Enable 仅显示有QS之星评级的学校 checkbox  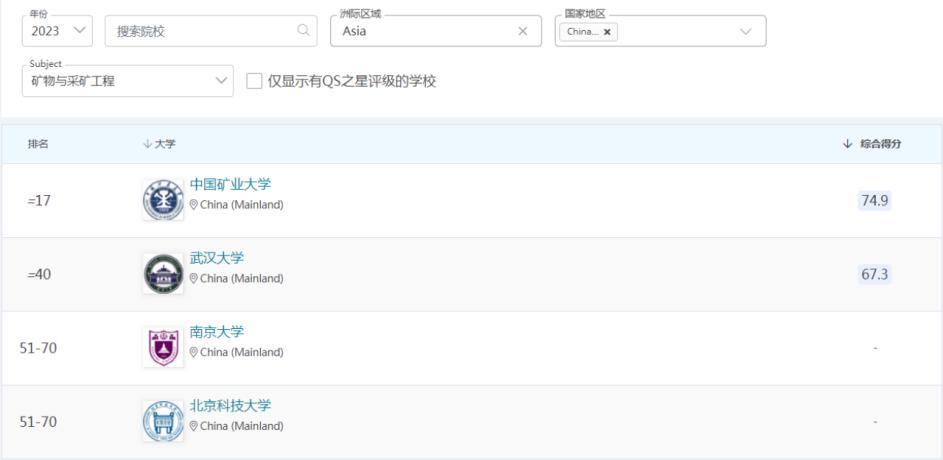click(x=254, y=81)
